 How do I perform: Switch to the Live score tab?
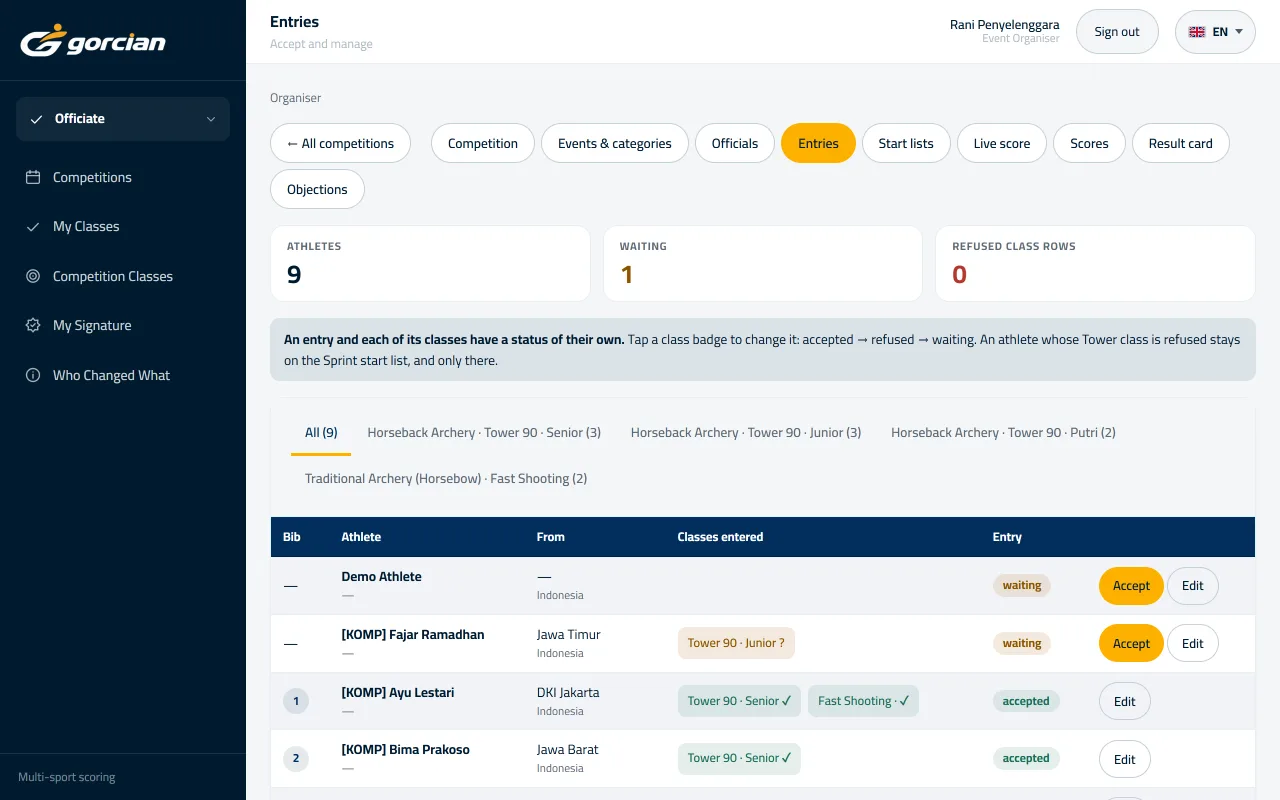click(1002, 143)
